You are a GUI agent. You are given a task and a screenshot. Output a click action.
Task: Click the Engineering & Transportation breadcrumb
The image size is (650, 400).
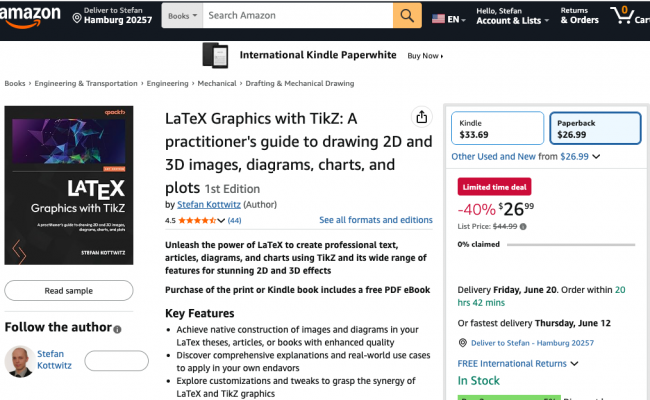point(85,84)
